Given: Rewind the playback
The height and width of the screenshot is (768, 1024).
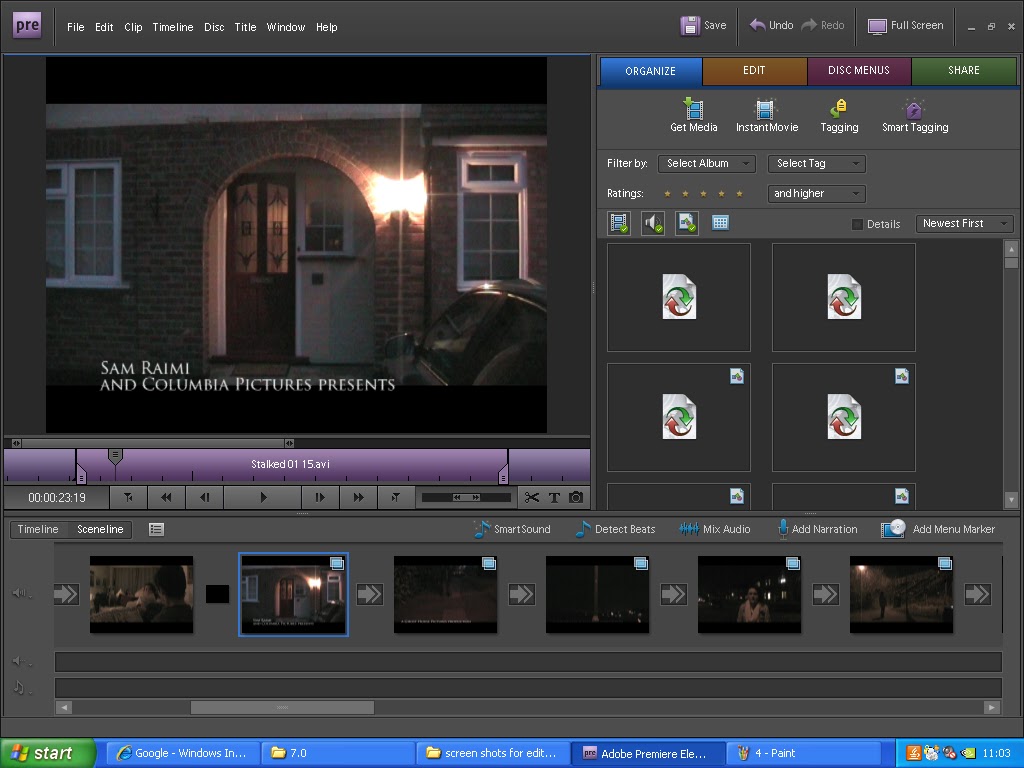Looking at the screenshot, I should click(x=166, y=498).
